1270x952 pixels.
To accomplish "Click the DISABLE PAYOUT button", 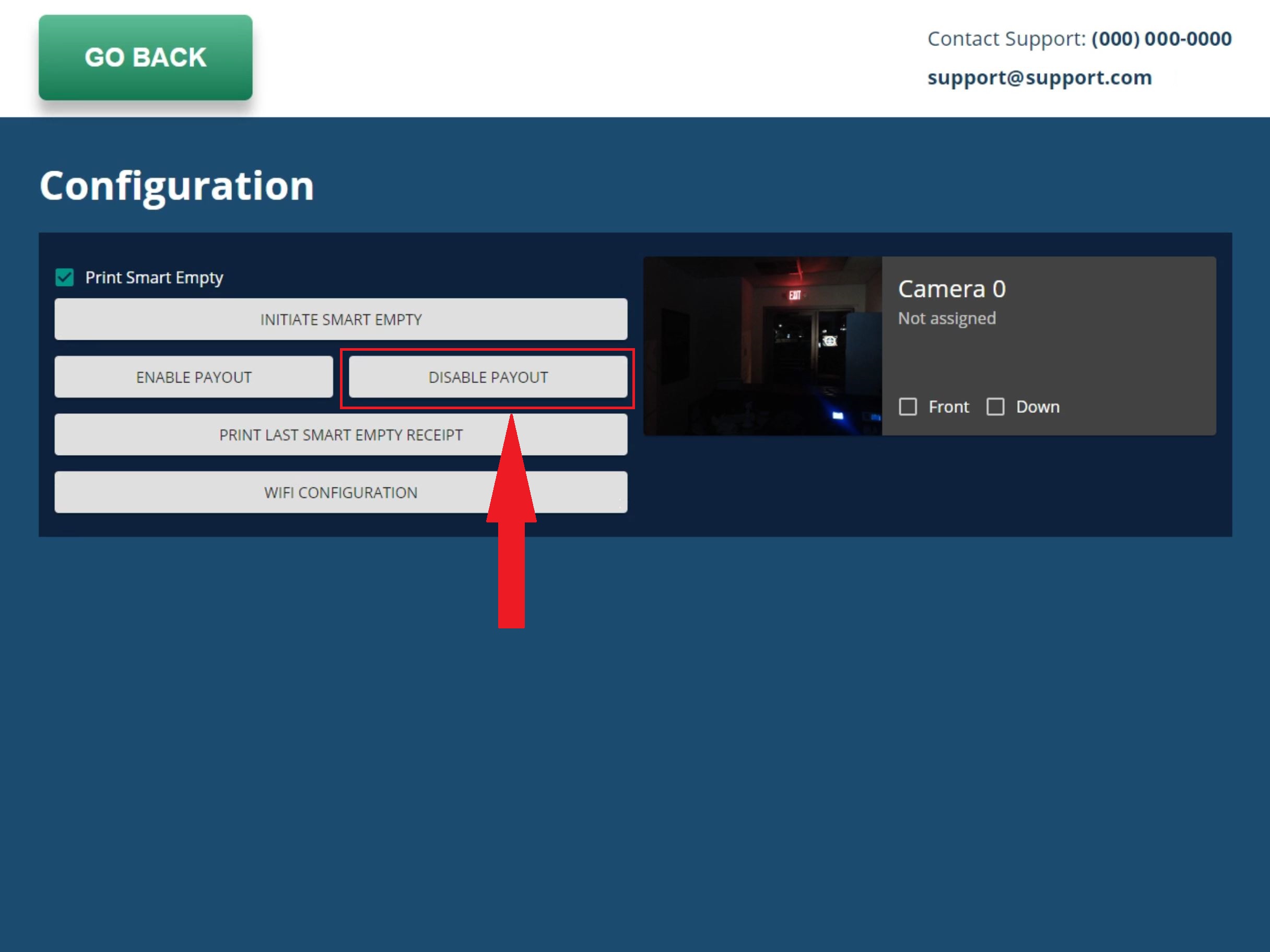I will 488,377.
